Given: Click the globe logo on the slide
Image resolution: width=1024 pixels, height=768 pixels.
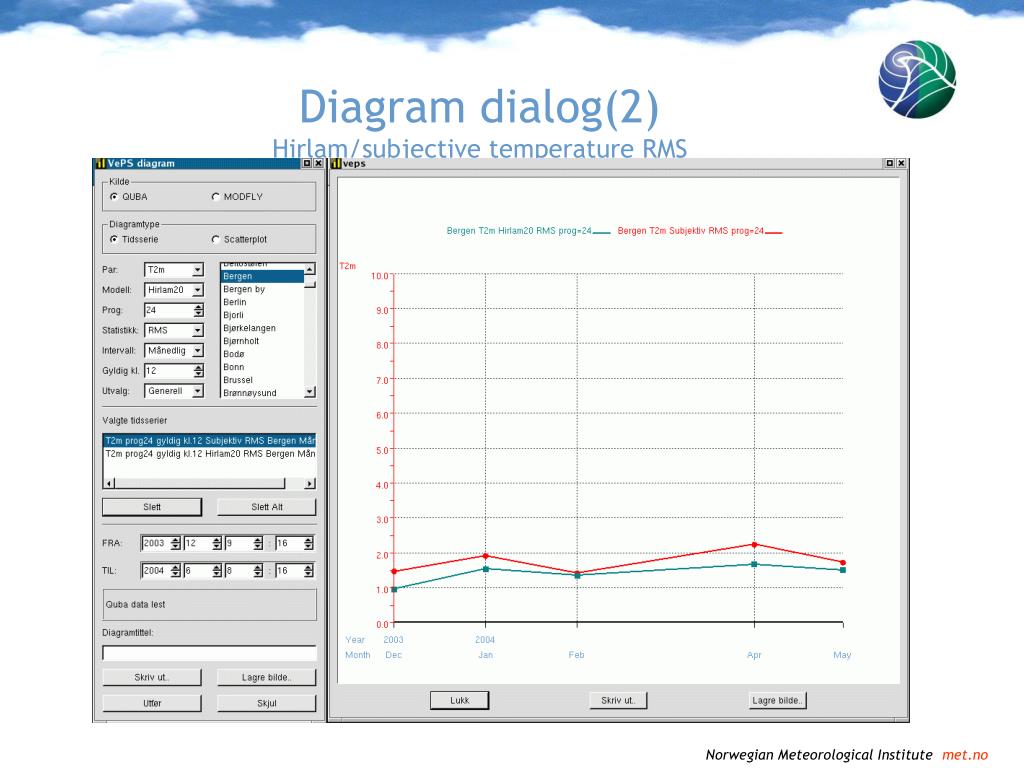Looking at the screenshot, I should click(917, 79).
